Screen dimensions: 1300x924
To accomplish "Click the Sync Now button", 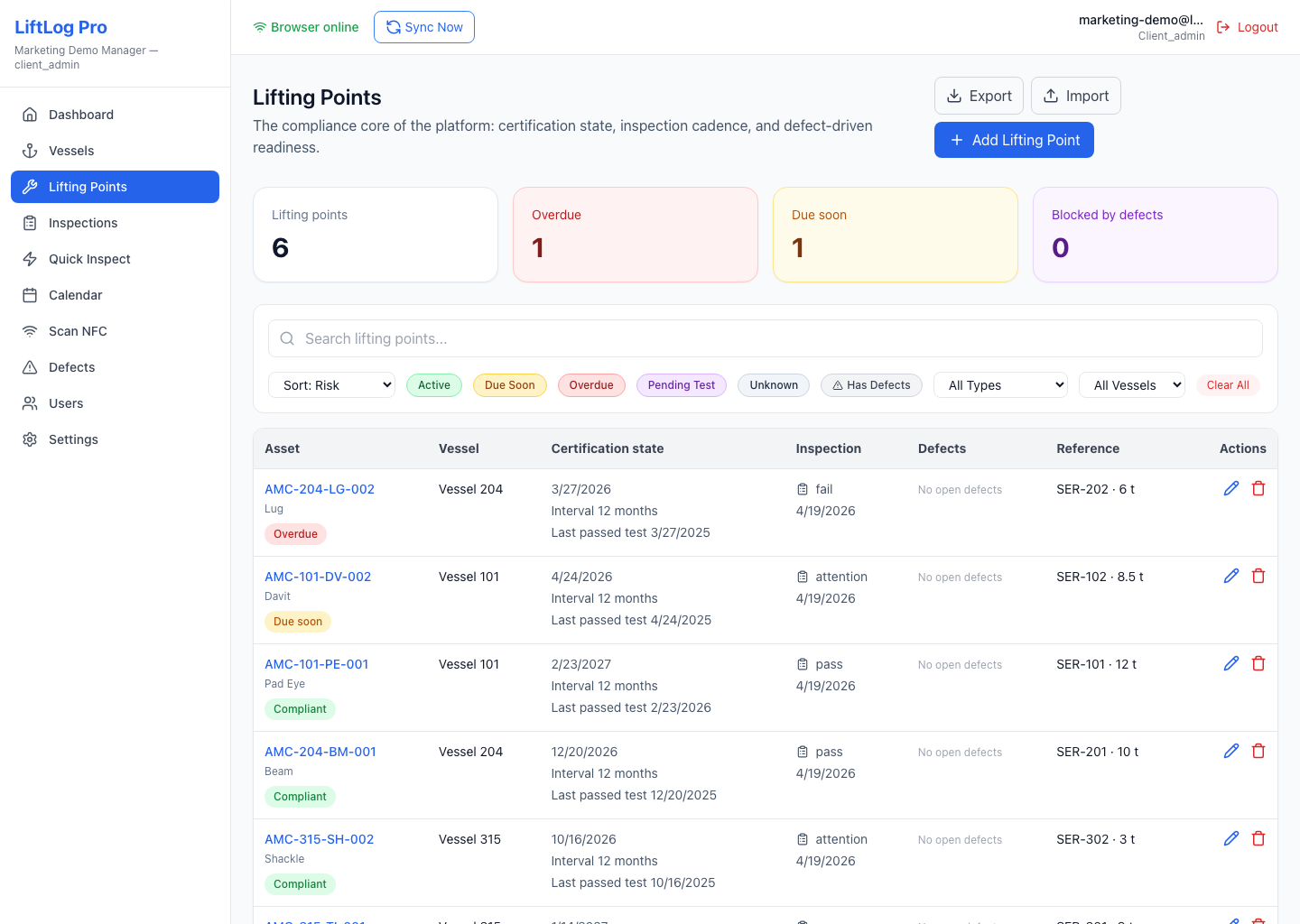I will click(424, 27).
